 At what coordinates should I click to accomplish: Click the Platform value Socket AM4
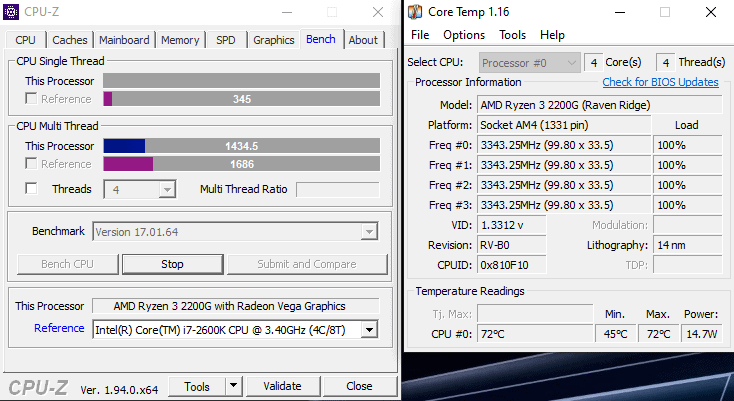point(564,125)
